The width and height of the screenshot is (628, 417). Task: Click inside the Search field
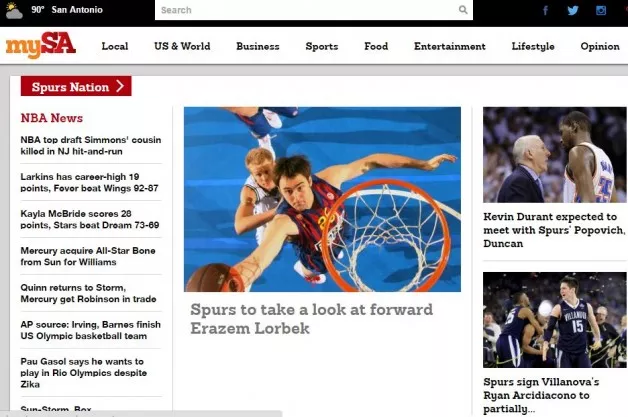(305, 10)
